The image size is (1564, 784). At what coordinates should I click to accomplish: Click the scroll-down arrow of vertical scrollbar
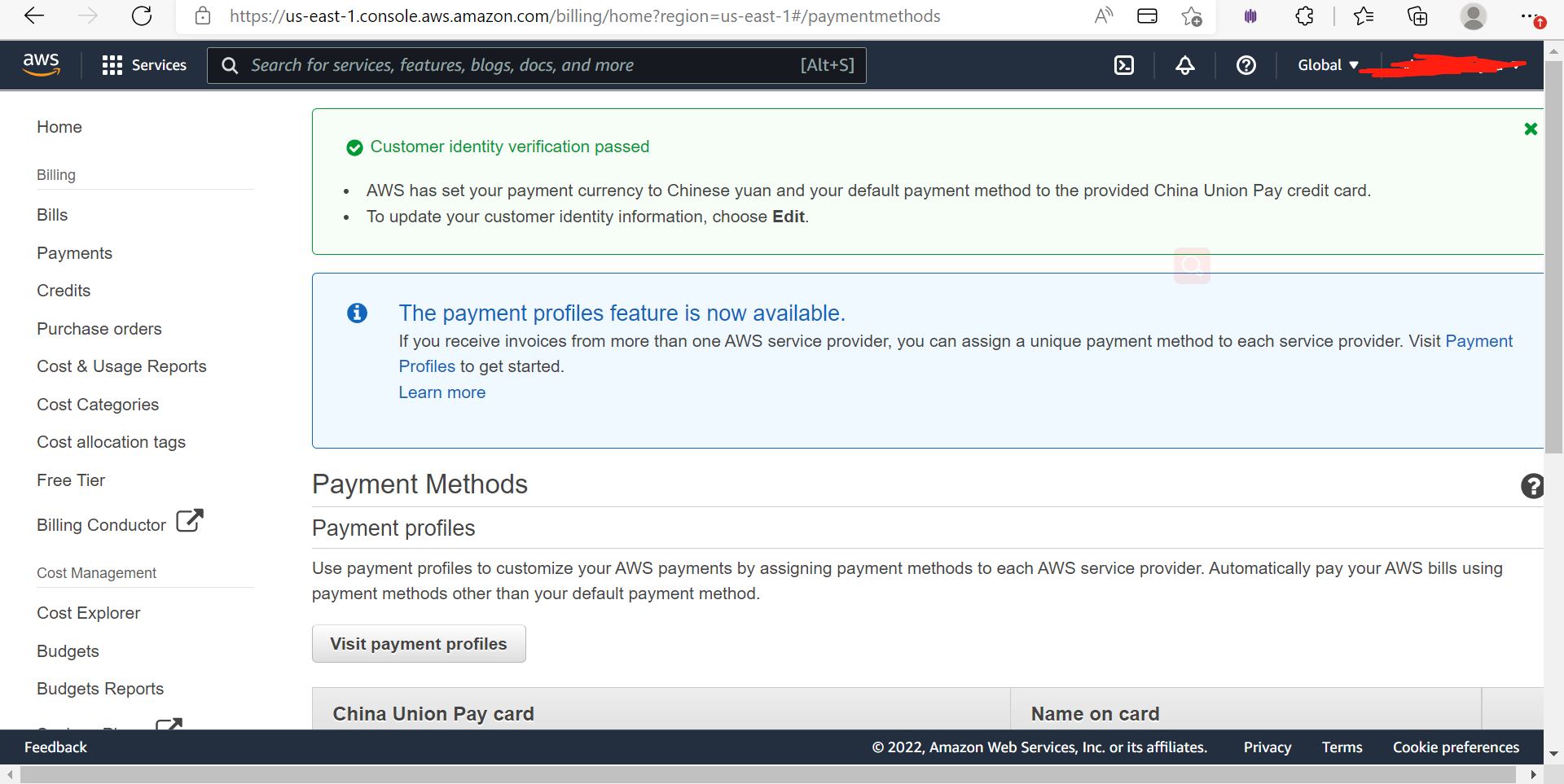pyautogui.click(x=1553, y=754)
